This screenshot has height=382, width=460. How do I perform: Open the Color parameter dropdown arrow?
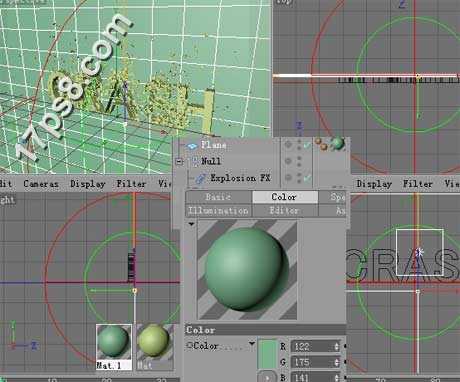pos(252,344)
